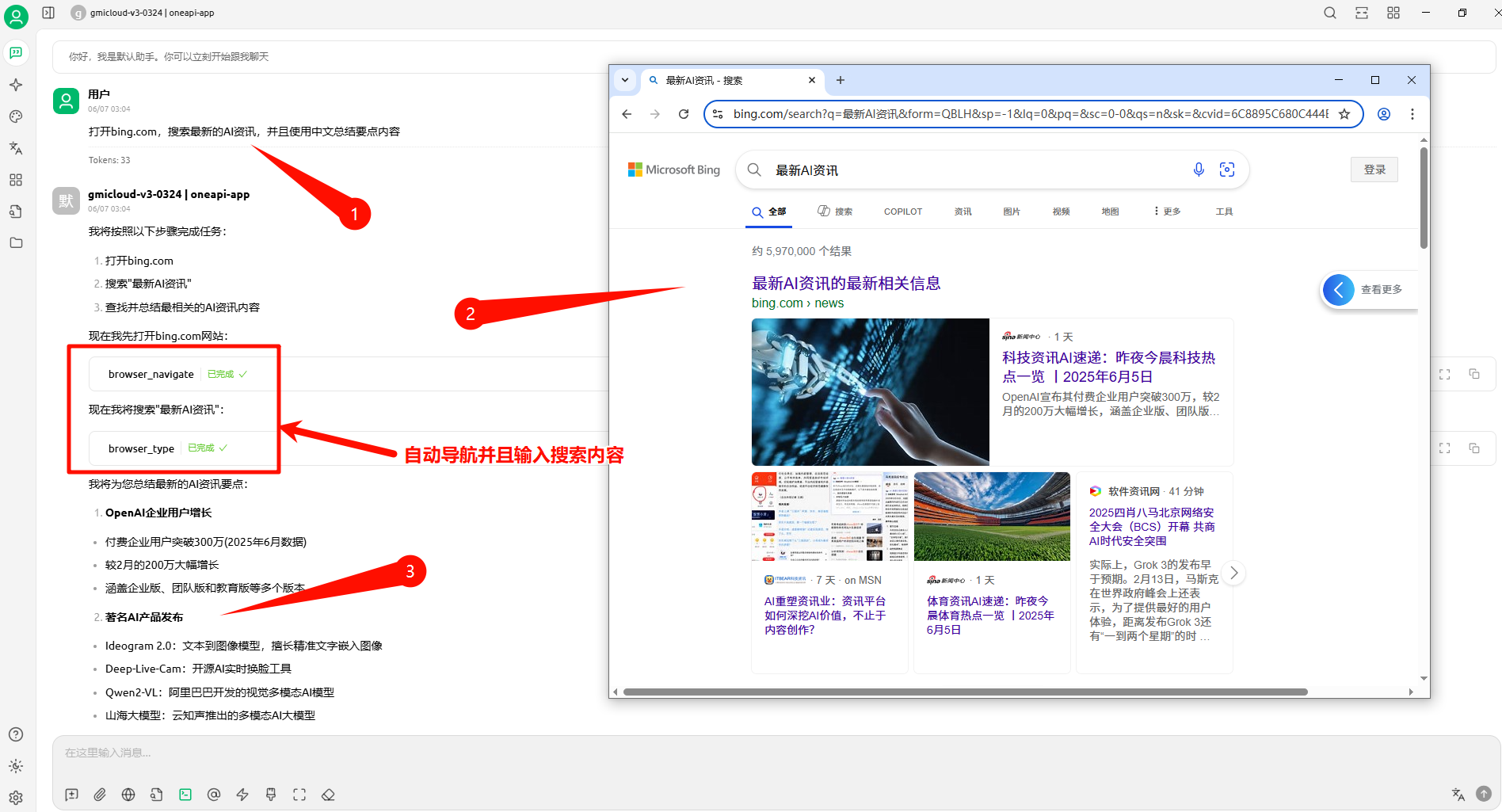The width and height of the screenshot is (1502, 812).
Task: Open the assistant chat section in sidebar
Action: [16, 53]
